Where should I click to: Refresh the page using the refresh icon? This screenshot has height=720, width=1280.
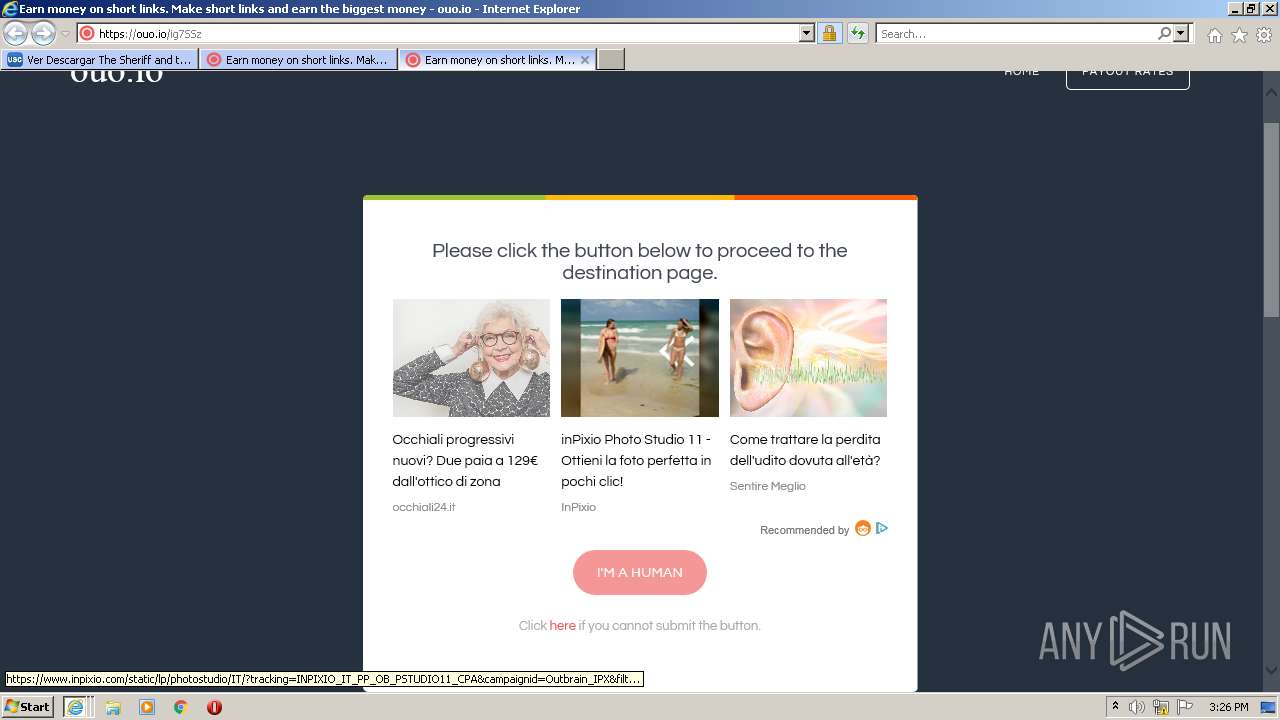[858, 34]
